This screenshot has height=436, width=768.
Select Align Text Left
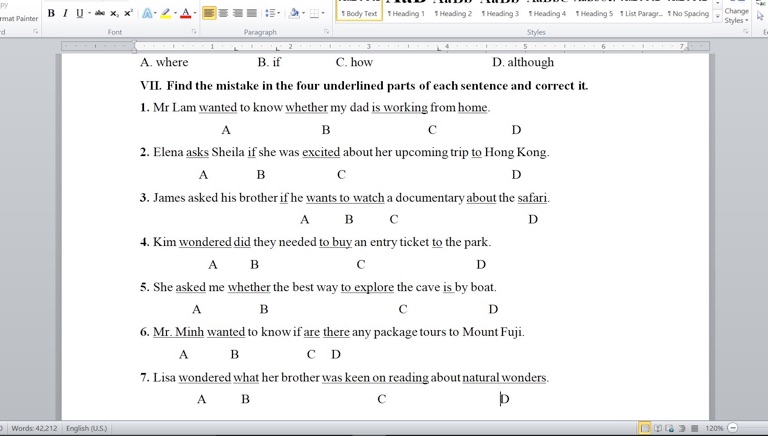209,13
